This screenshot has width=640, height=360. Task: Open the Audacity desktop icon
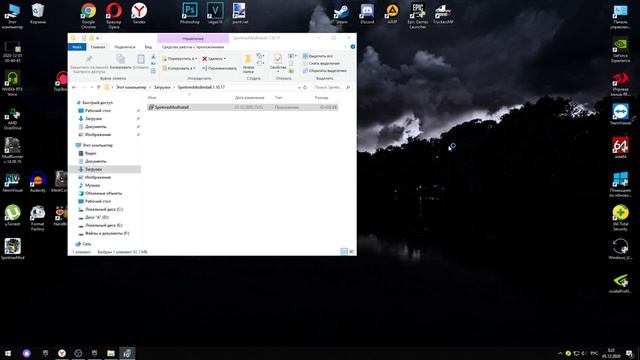click(x=38, y=182)
